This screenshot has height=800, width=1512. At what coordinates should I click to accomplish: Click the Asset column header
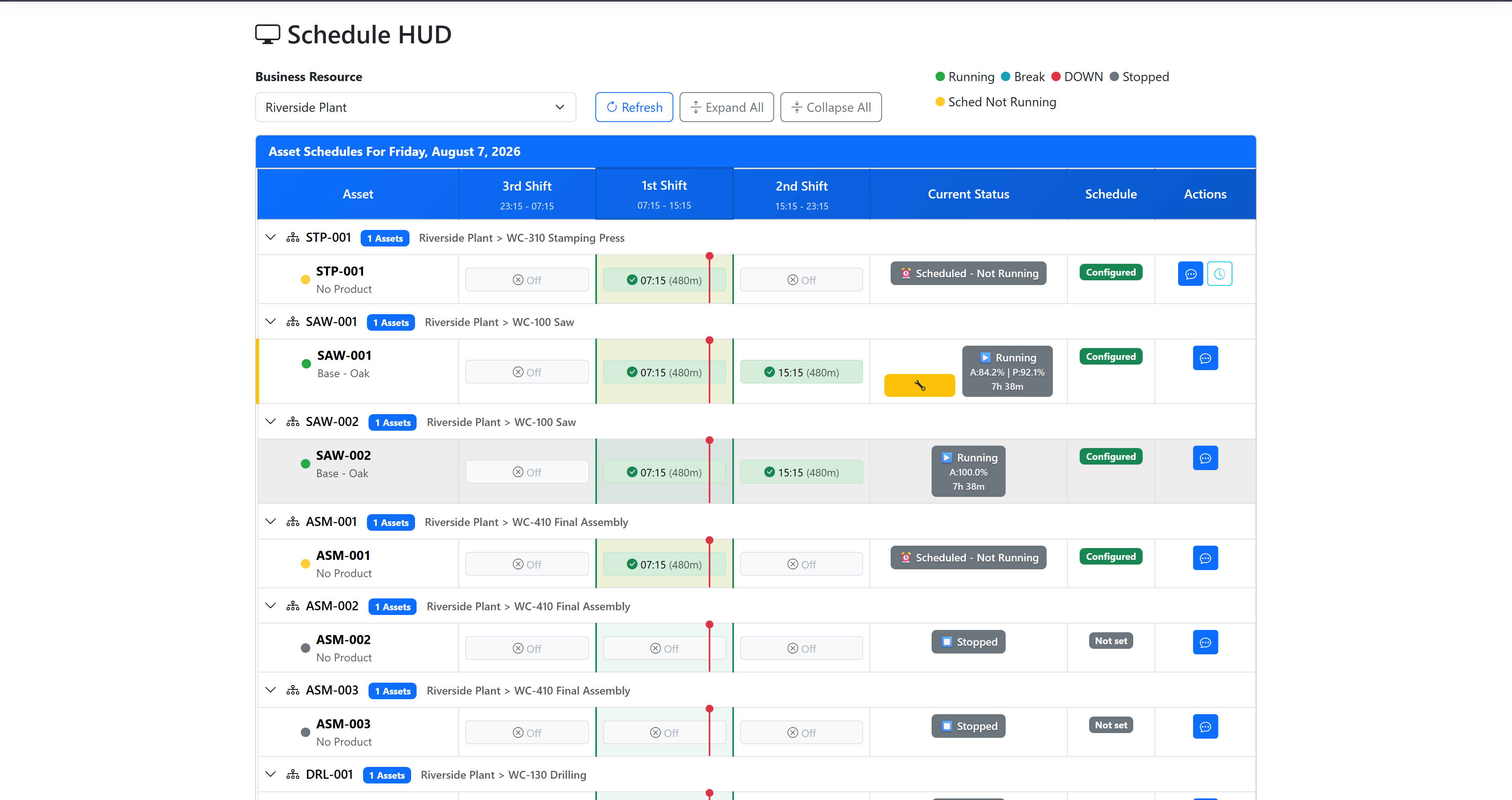(358, 194)
